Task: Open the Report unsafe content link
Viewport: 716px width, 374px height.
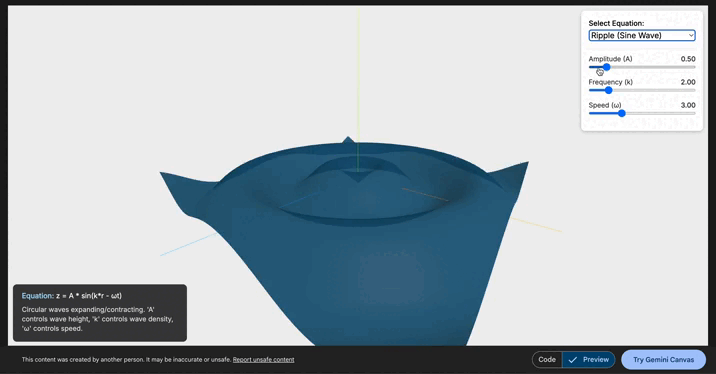Action: pos(263,360)
